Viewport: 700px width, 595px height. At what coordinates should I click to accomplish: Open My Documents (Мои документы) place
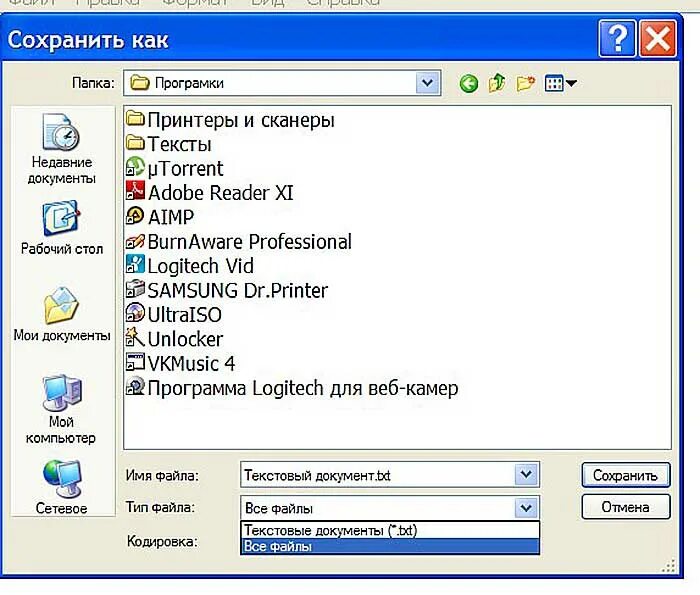point(62,314)
